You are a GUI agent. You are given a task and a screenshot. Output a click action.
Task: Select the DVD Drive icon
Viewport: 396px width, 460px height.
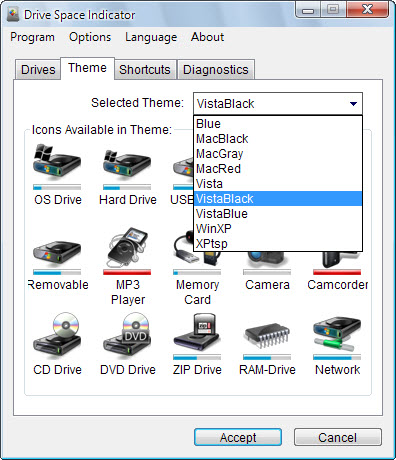[127, 333]
